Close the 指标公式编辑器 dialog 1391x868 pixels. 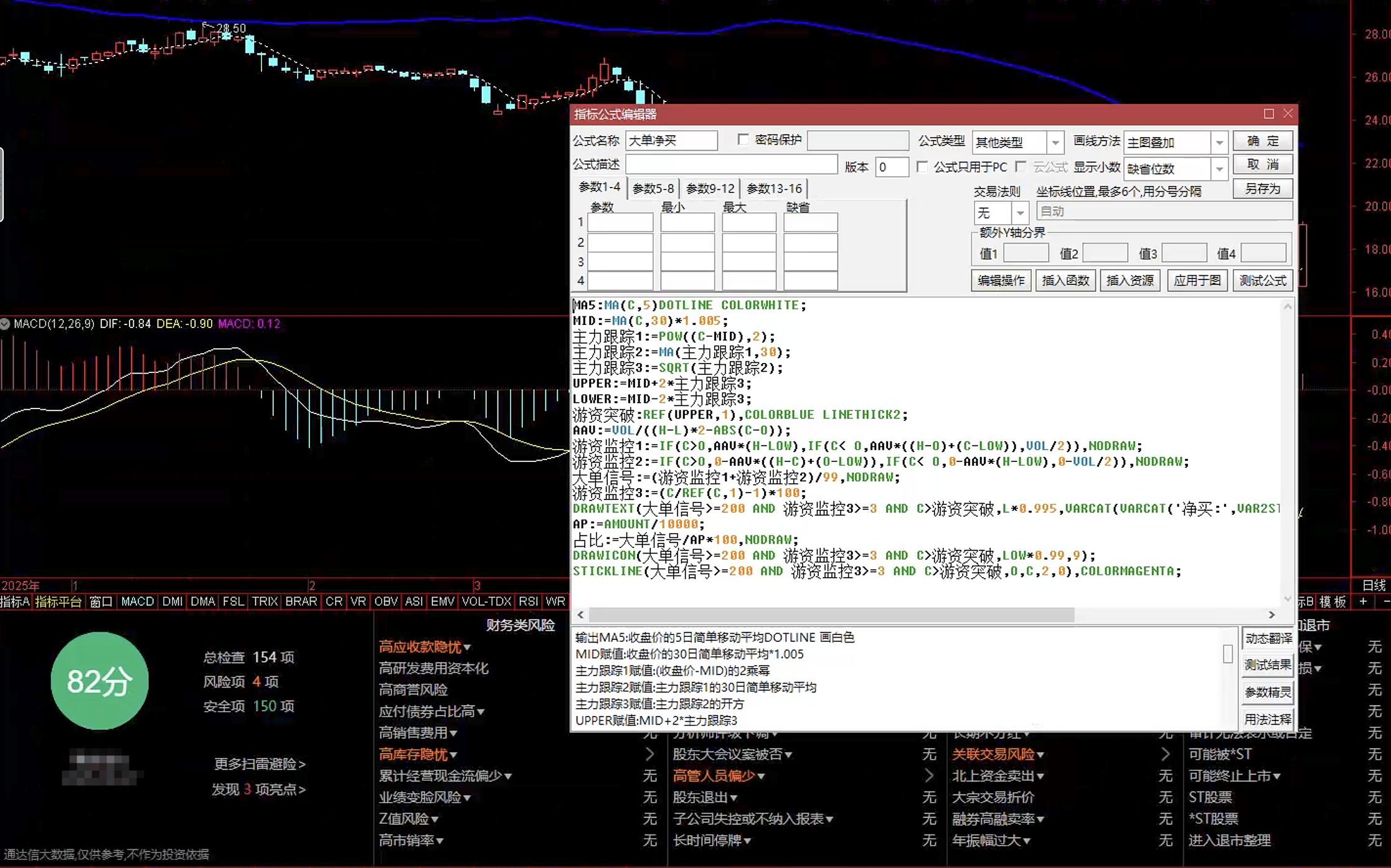point(1288,113)
